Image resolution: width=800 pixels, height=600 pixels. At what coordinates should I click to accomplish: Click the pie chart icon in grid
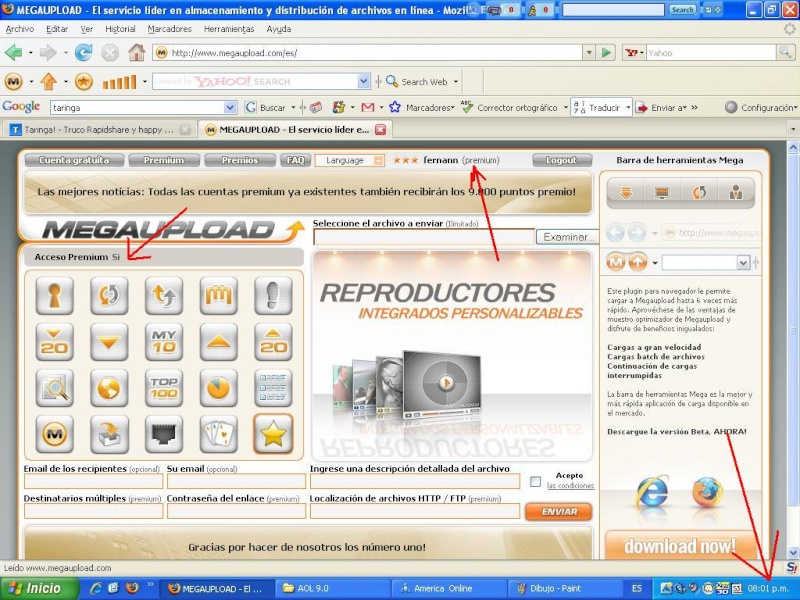pos(218,388)
